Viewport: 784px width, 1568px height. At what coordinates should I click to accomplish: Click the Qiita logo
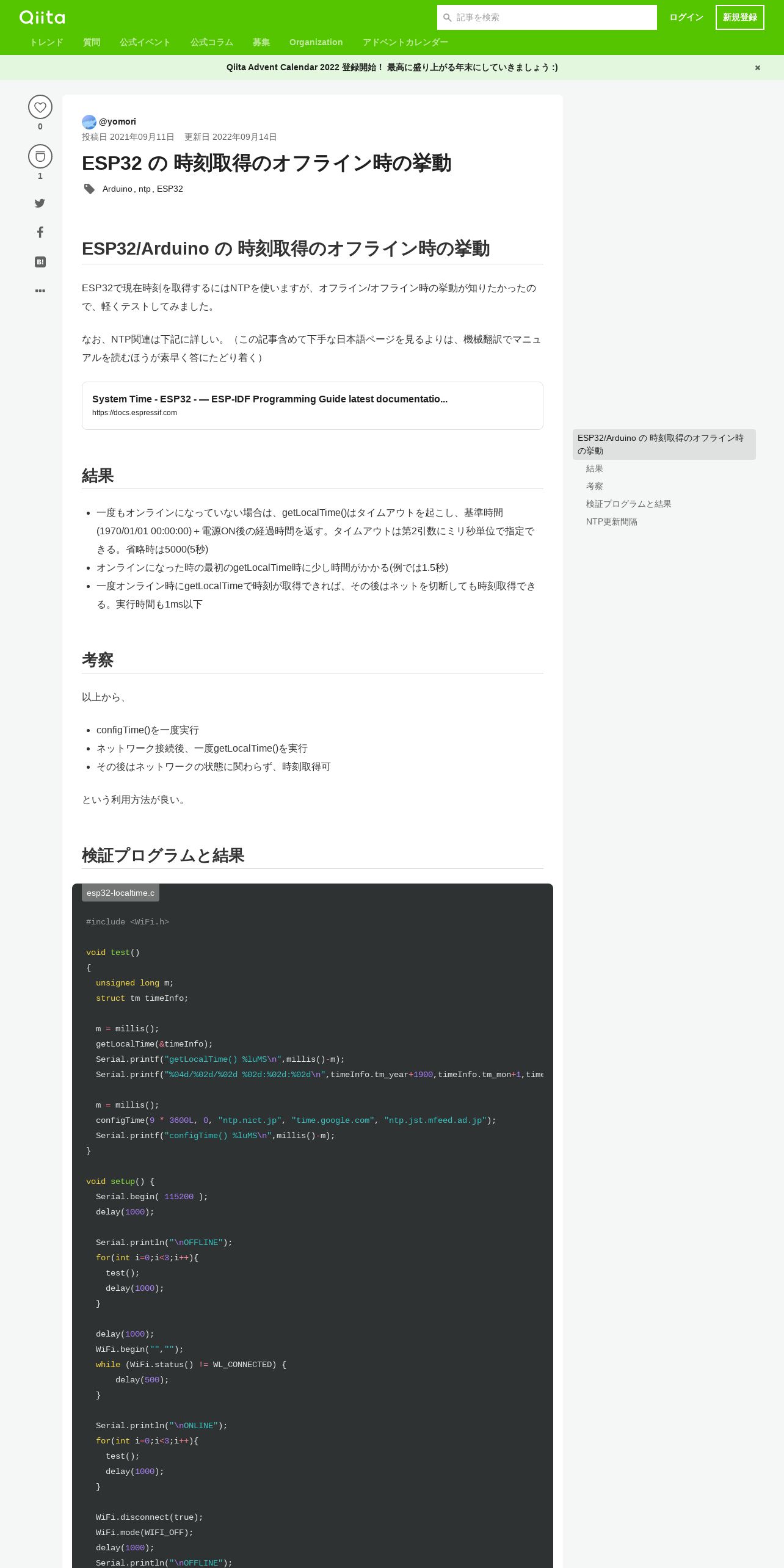coord(42,17)
